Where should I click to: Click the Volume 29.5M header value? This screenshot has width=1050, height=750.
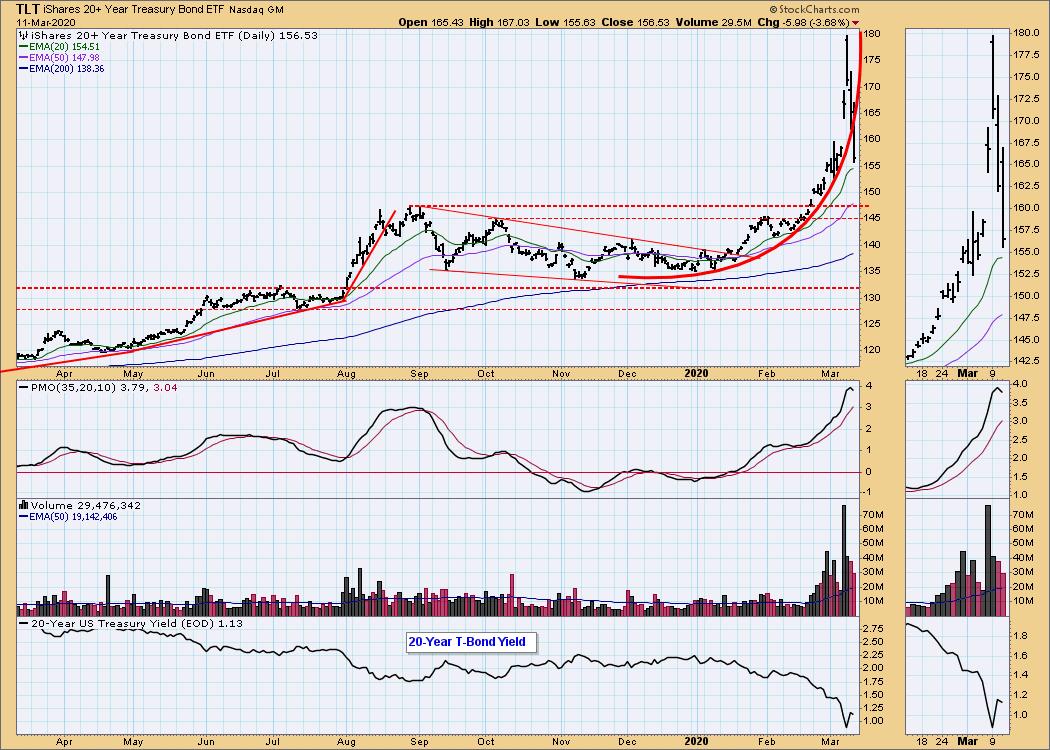pyautogui.click(x=713, y=22)
